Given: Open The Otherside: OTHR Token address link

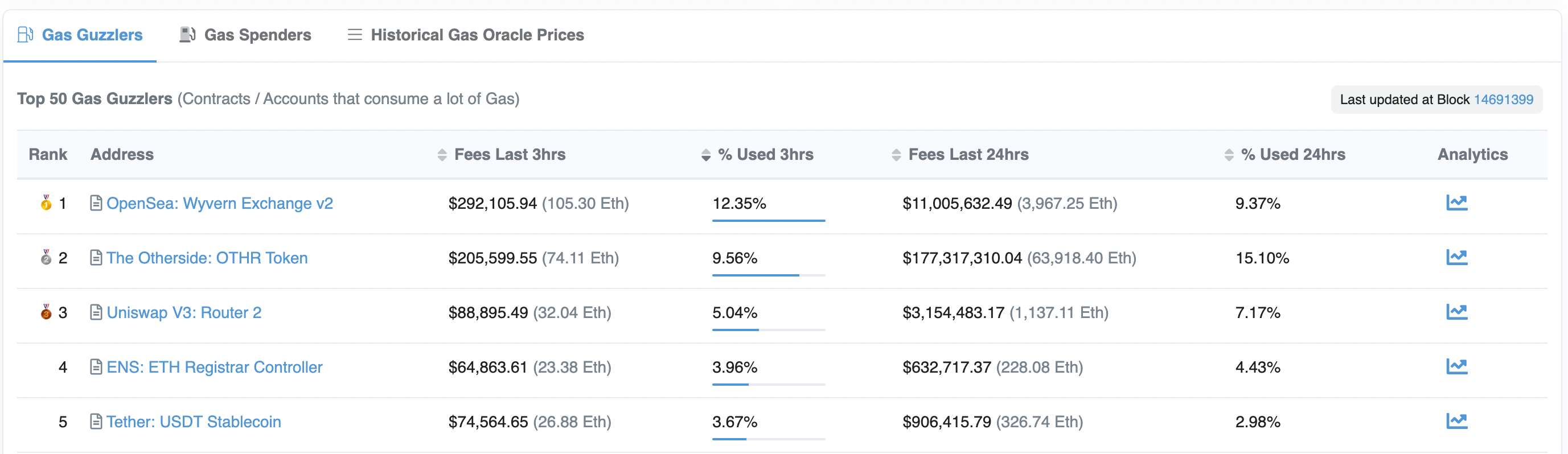Looking at the screenshot, I should click(207, 258).
